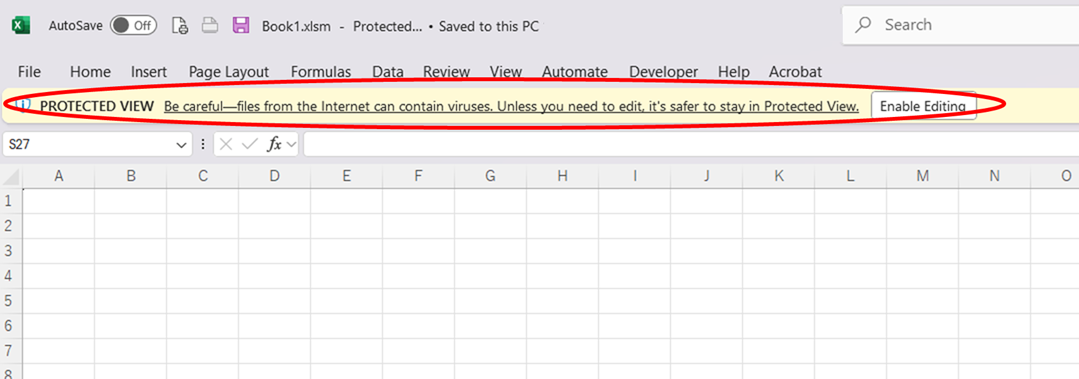Click the Enable Editing button
1079x379 pixels.
923,107
